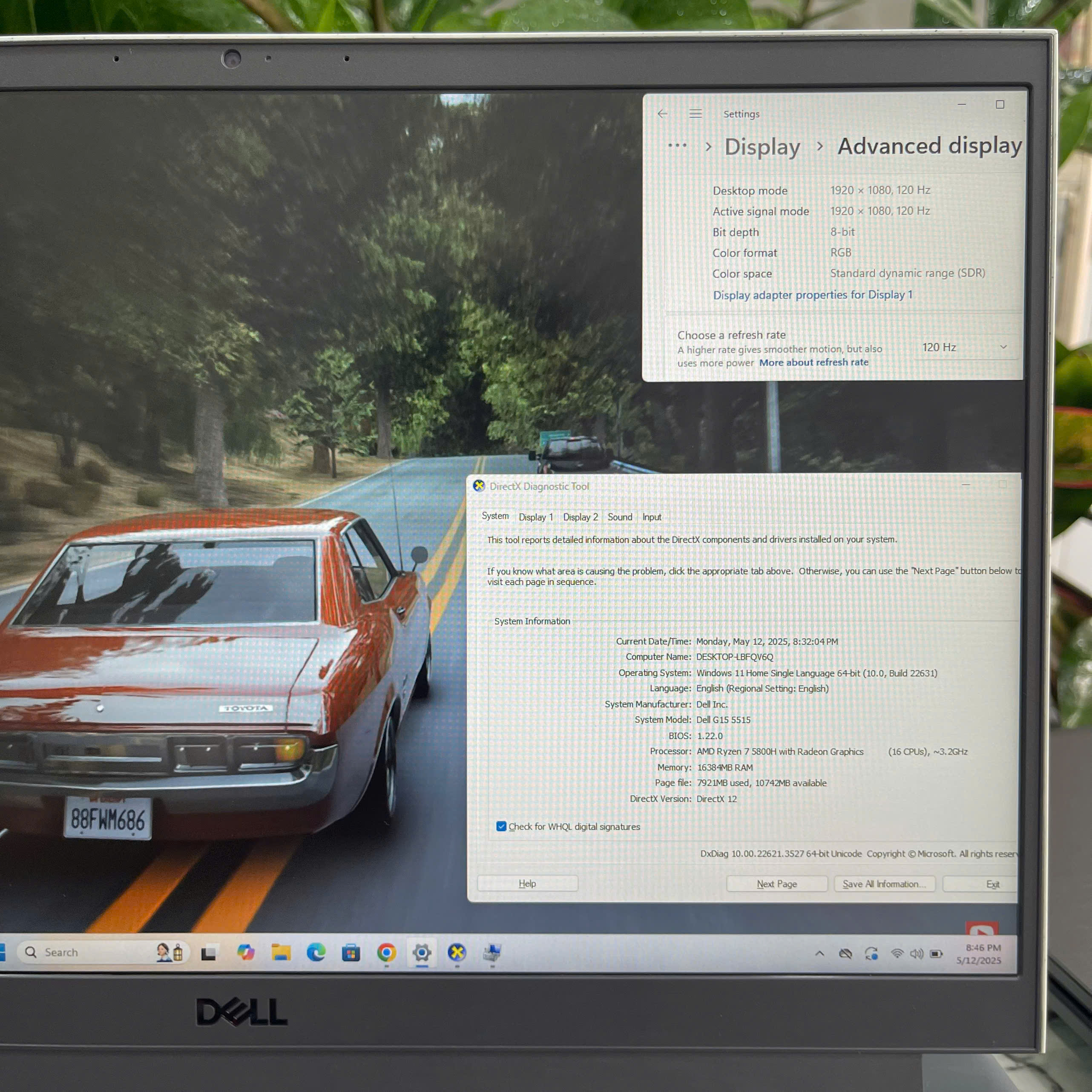This screenshot has height=1092, width=1092.
Task: Switch to the Display 1 tab
Action: click(536, 517)
